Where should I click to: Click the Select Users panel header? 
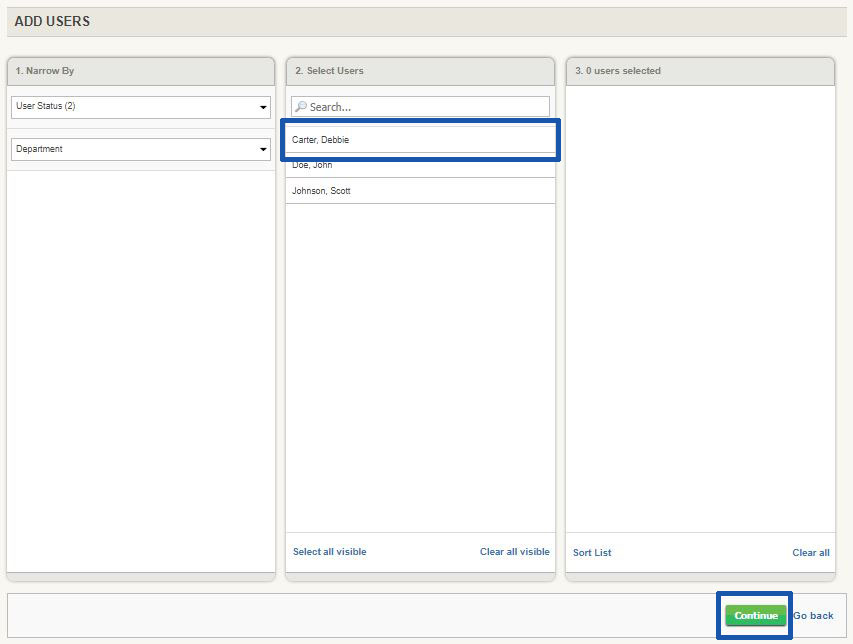coord(420,71)
